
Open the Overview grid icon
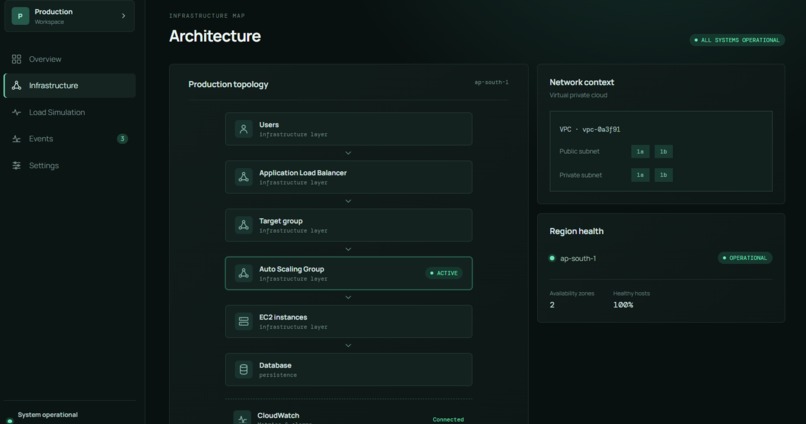point(16,59)
